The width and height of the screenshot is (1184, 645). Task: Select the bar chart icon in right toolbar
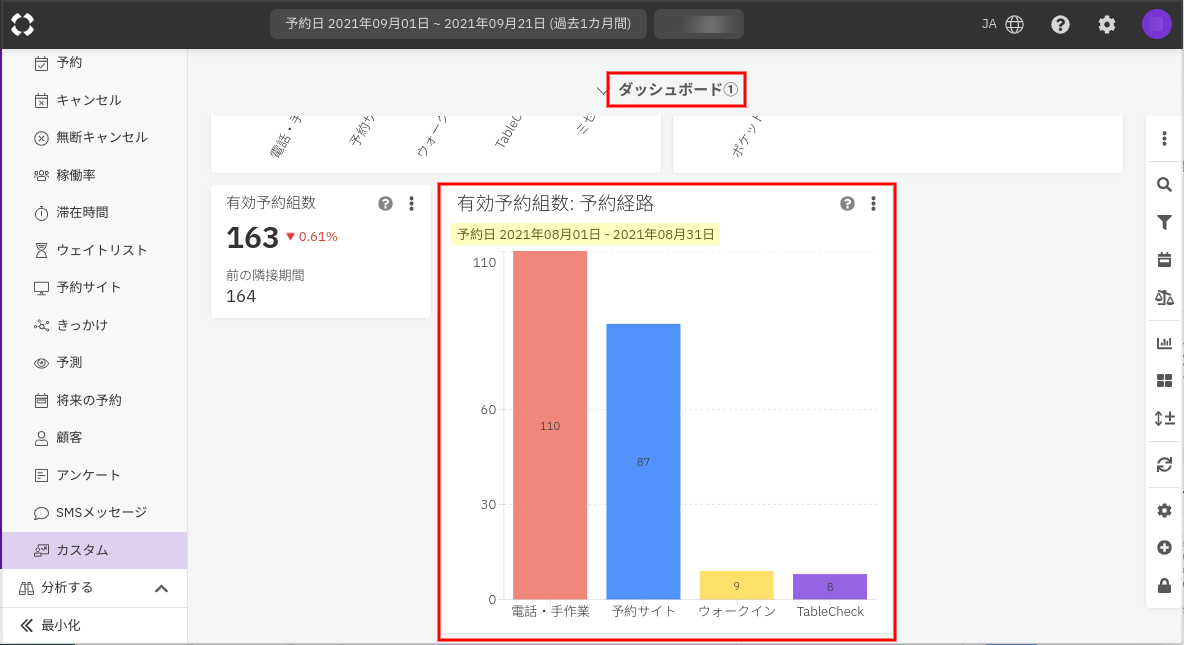click(1164, 343)
